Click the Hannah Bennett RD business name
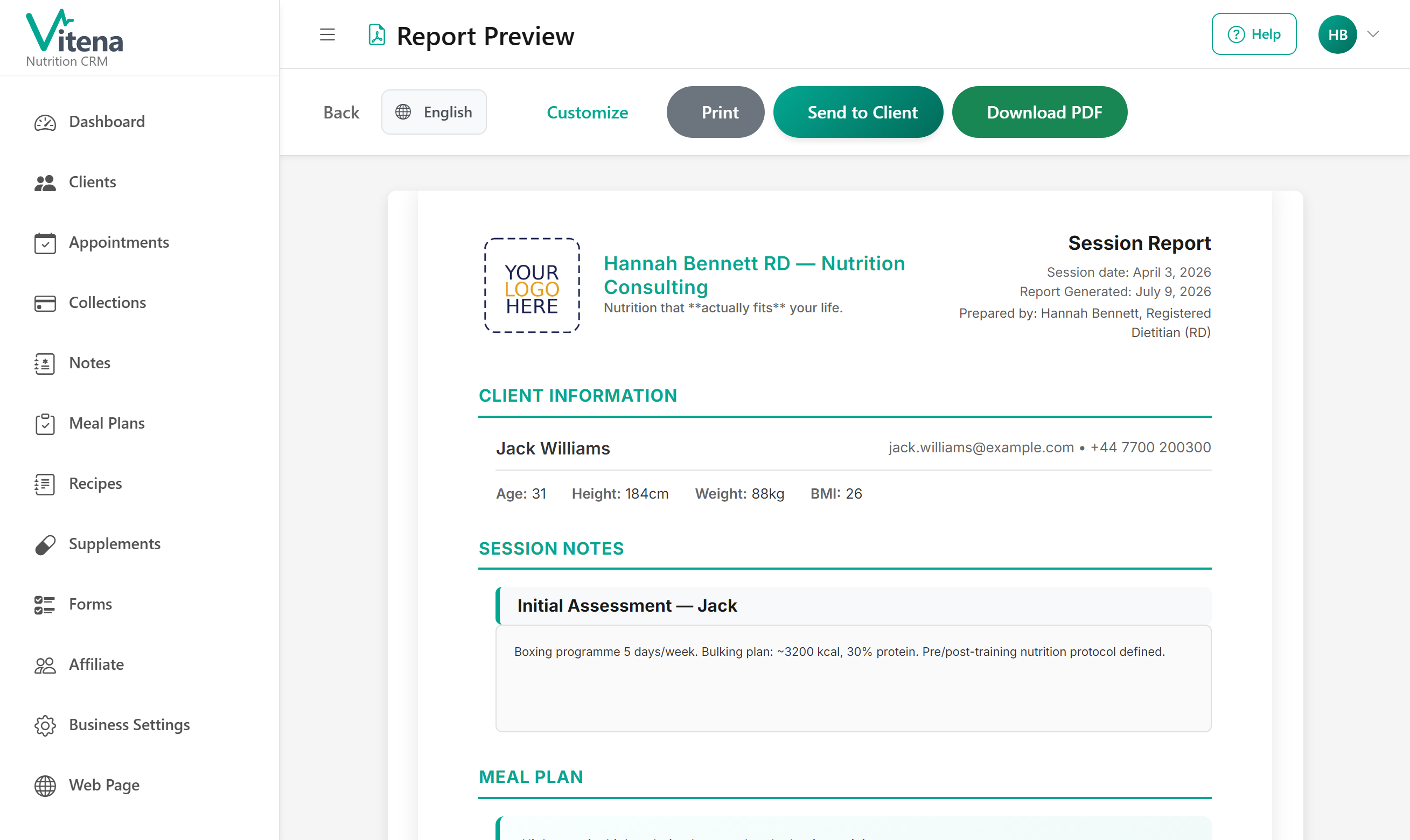This screenshot has height=840, width=1410. [754, 275]
